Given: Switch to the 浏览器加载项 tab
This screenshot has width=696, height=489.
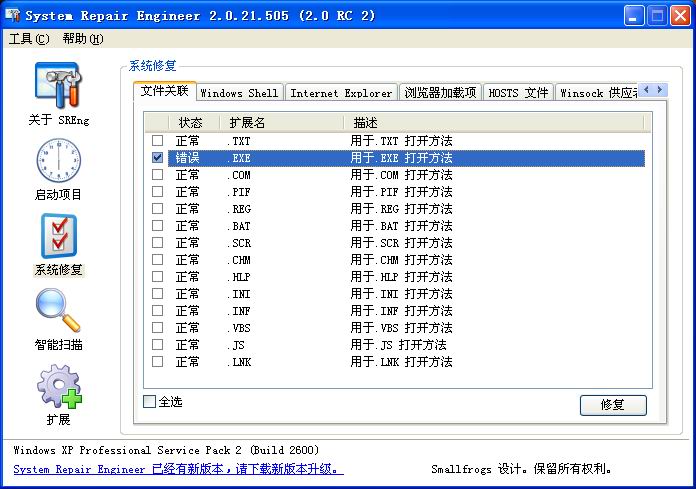Looking at the screenshot, I should pyautogui.click(x=440, y=93).
